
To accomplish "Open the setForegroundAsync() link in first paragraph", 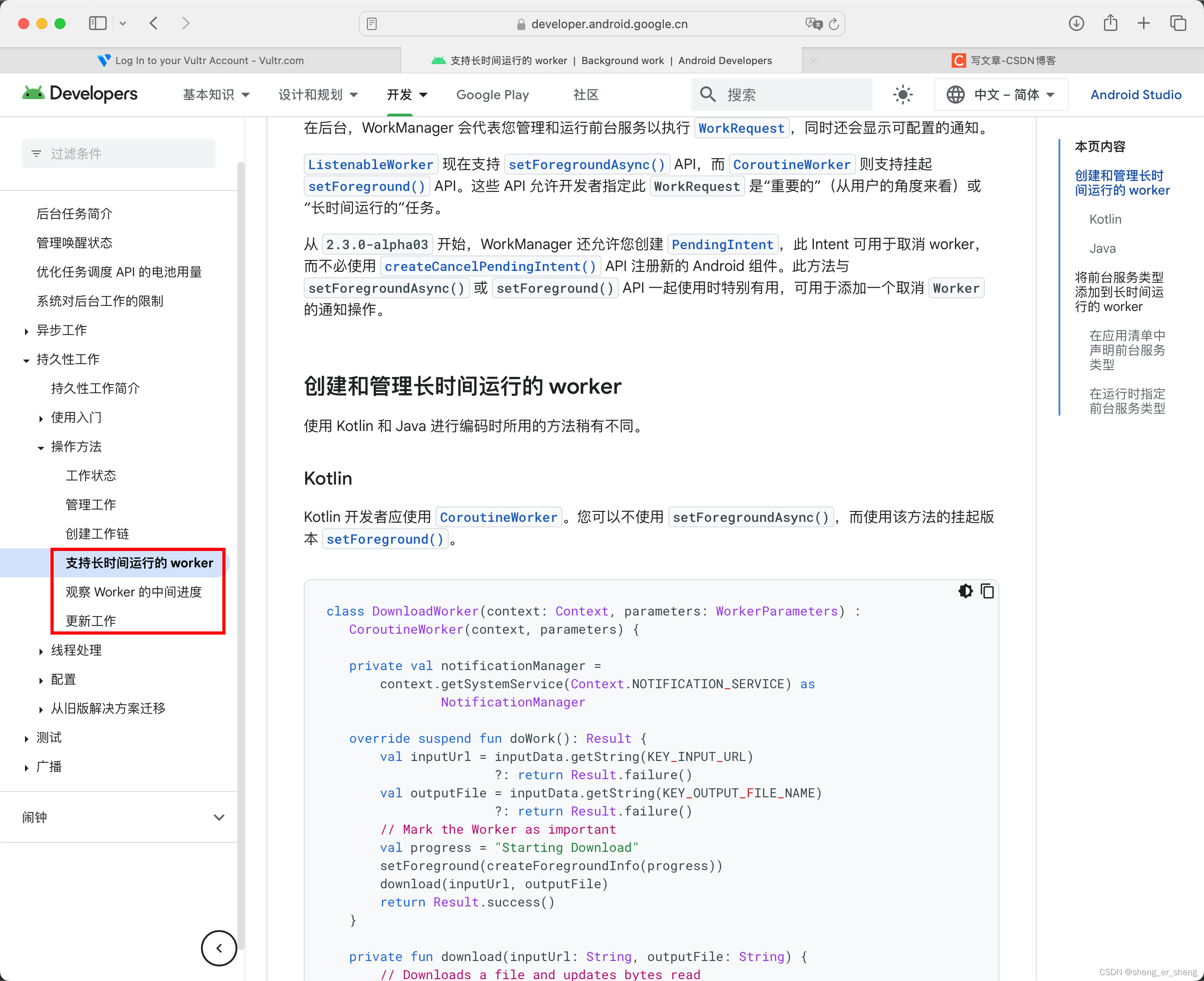I will point(587,165).
